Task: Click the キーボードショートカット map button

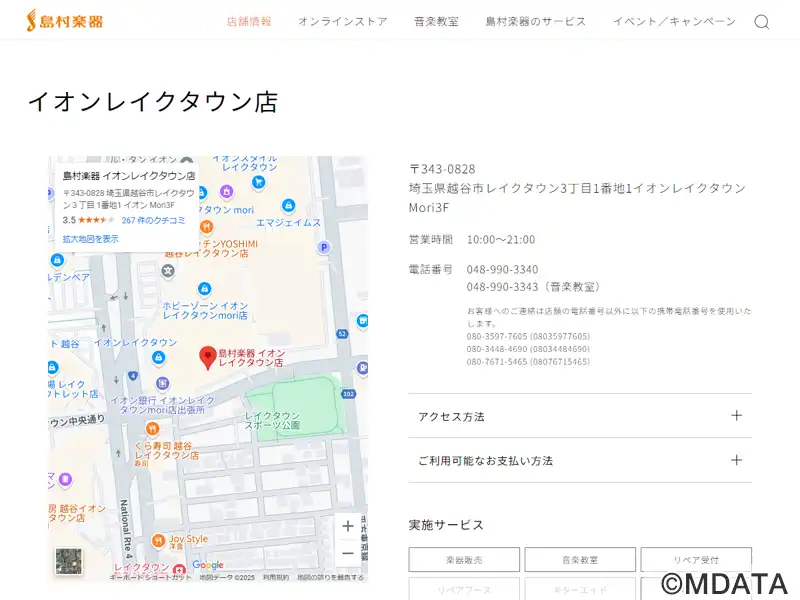Action: 151,578
